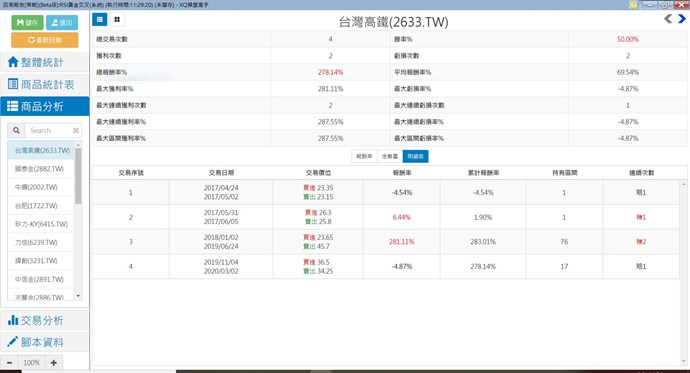Click the magnifier search icon
This screenshot has height=373, width=690.
[16, 130]
